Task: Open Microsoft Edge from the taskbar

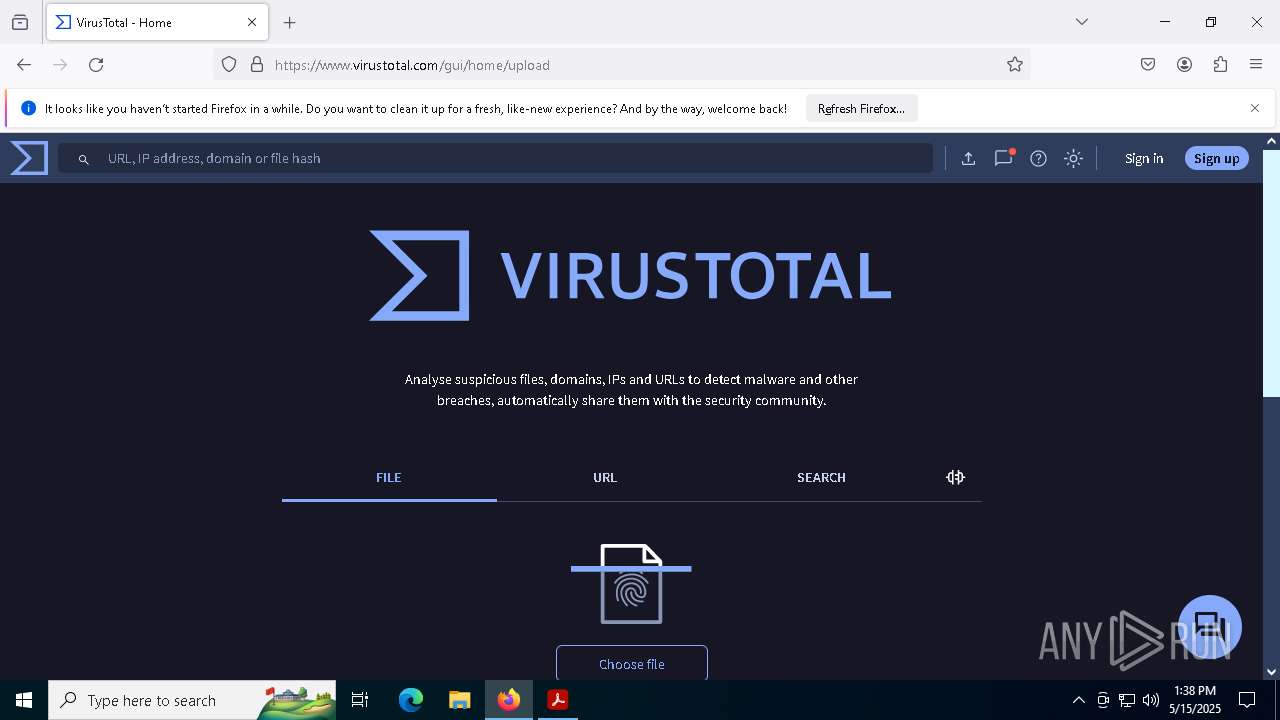Action: (411, 700)
